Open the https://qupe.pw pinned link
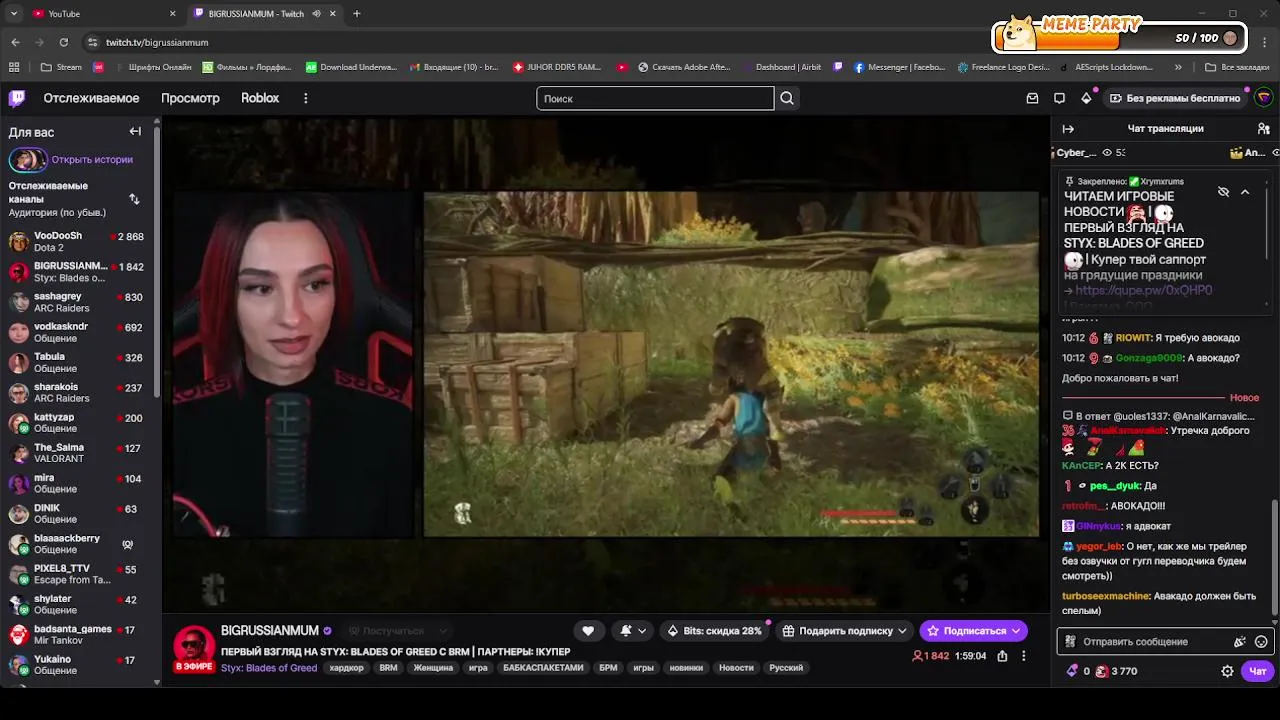1280x720 pixels. 1144,290
